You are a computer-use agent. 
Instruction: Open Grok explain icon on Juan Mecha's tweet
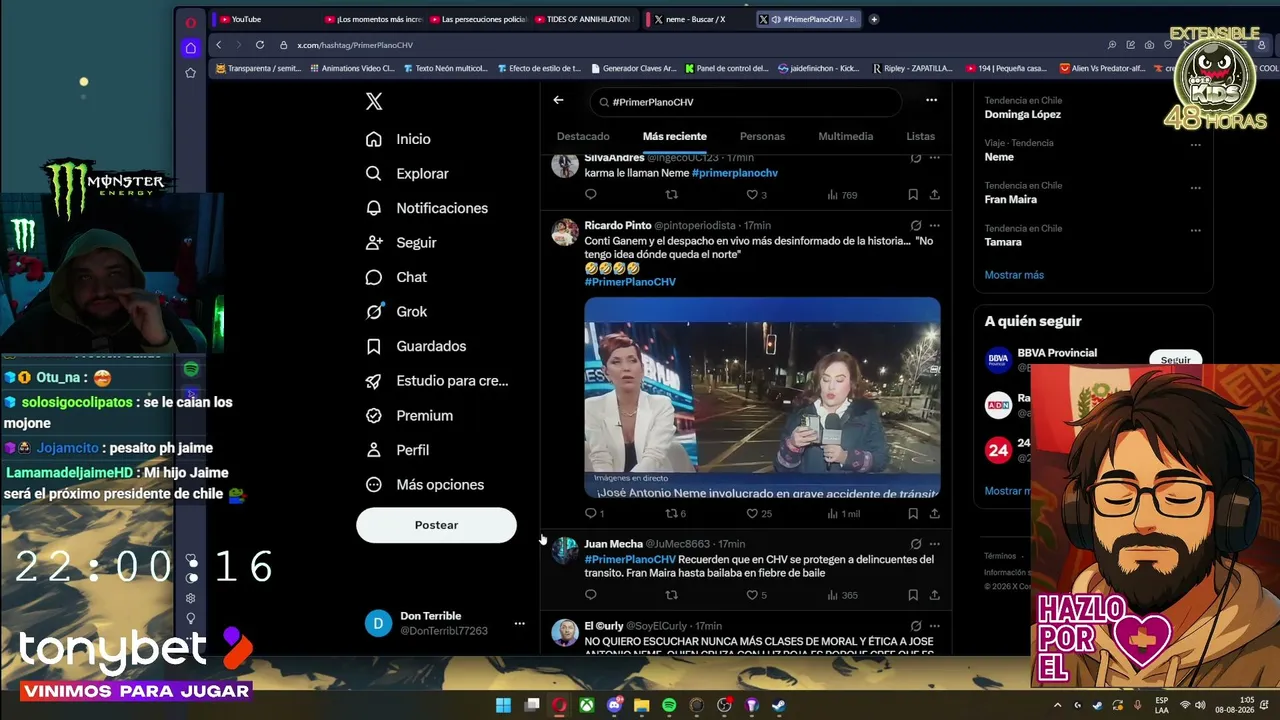pyautogui.click(x=915, y=544)
